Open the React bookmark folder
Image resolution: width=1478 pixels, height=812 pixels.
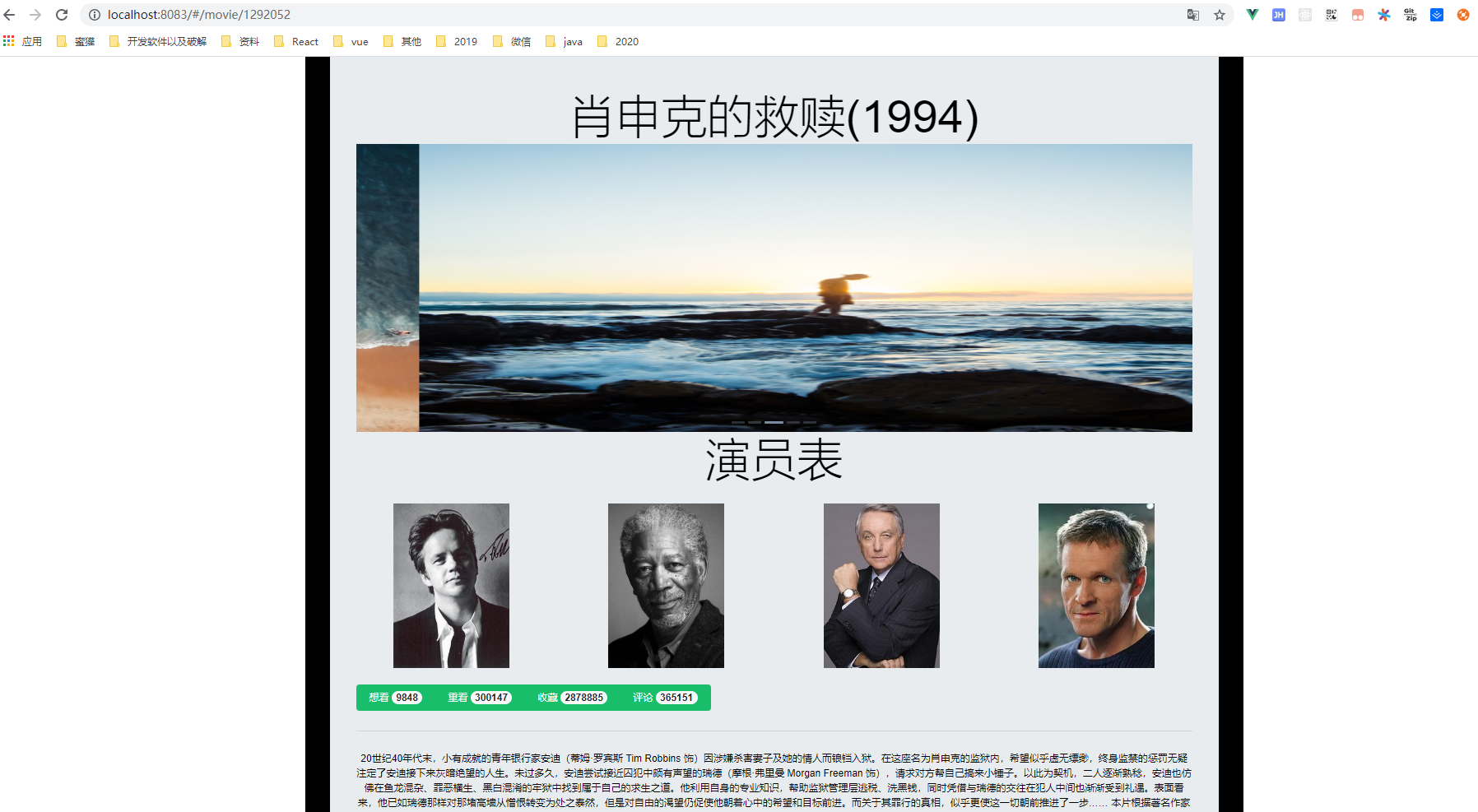(296, 41)
